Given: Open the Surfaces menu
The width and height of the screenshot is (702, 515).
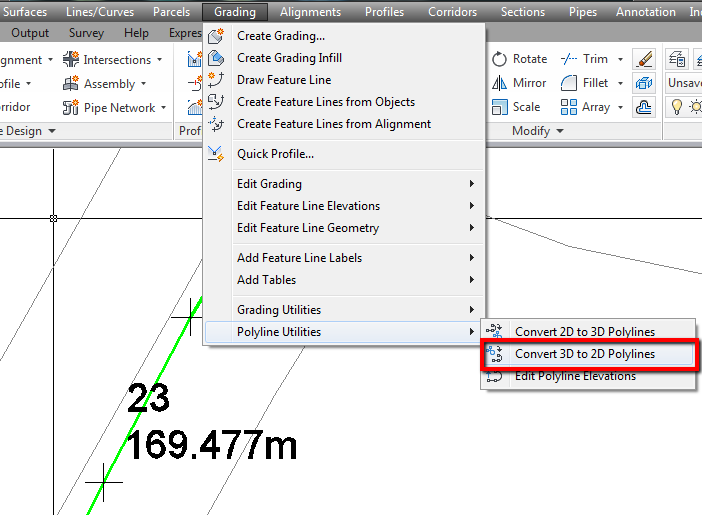Looking at the screenshot, I should click(x=25, y=12).
